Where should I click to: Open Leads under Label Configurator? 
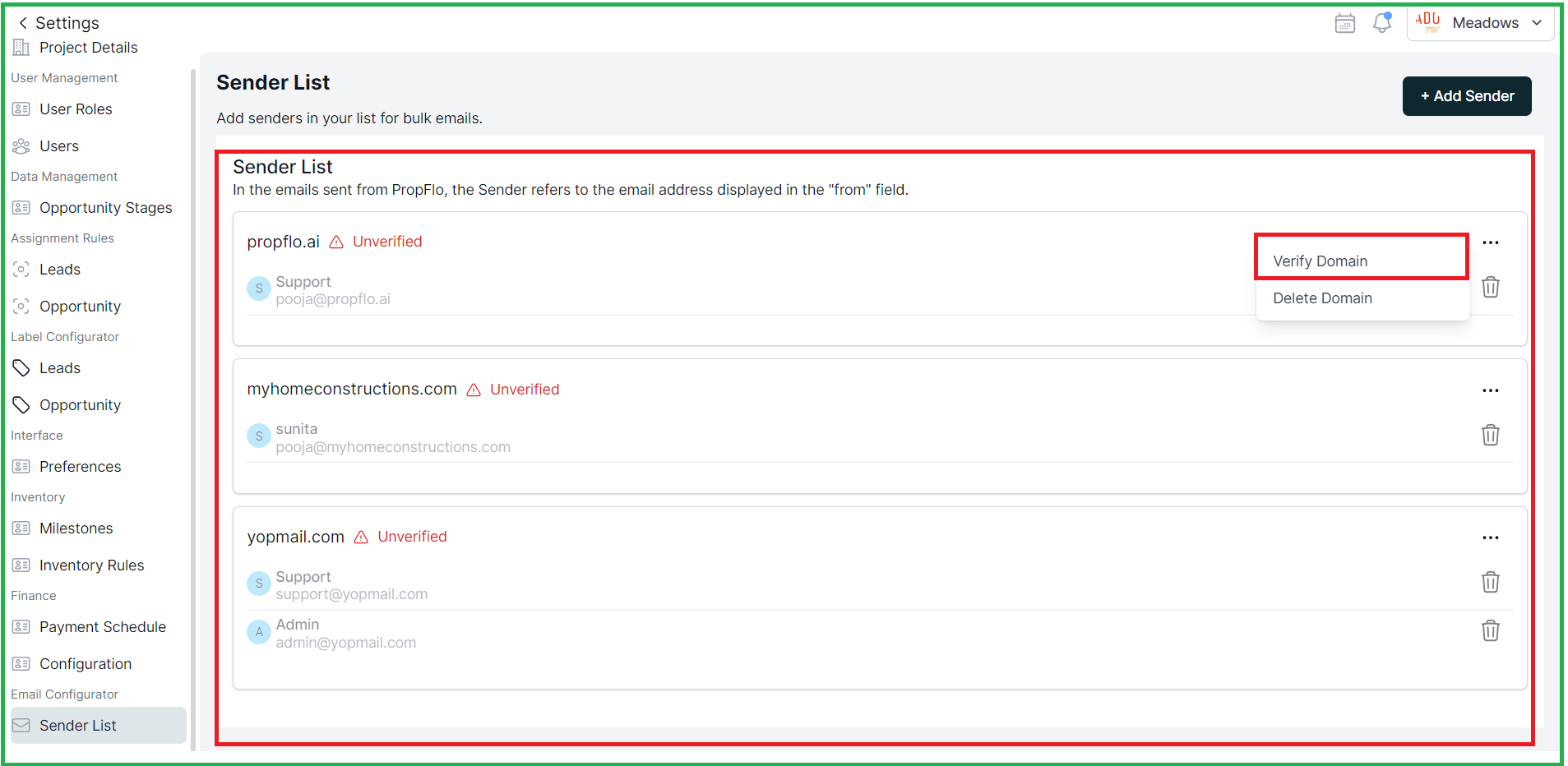point(60,368)
